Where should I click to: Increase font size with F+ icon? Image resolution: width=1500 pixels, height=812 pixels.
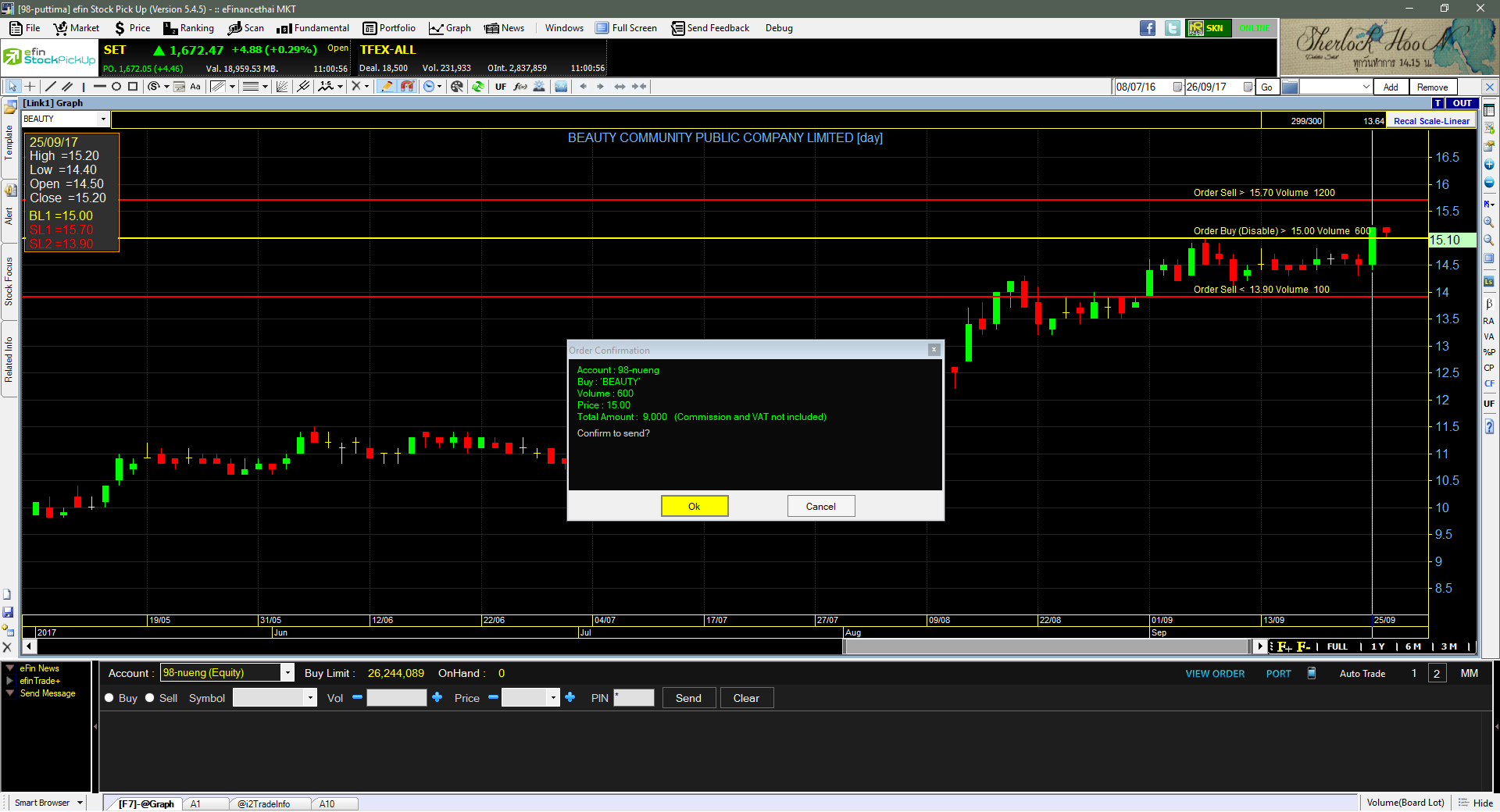1284,646
